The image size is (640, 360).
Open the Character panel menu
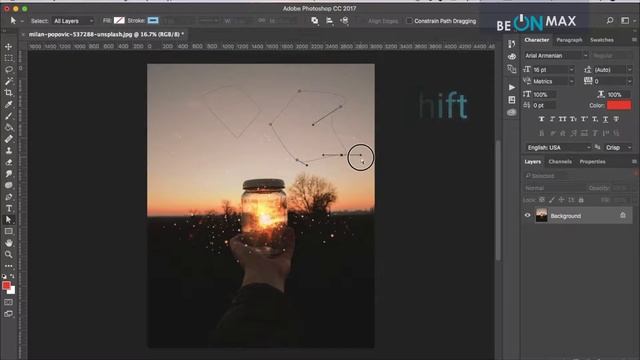634,40
